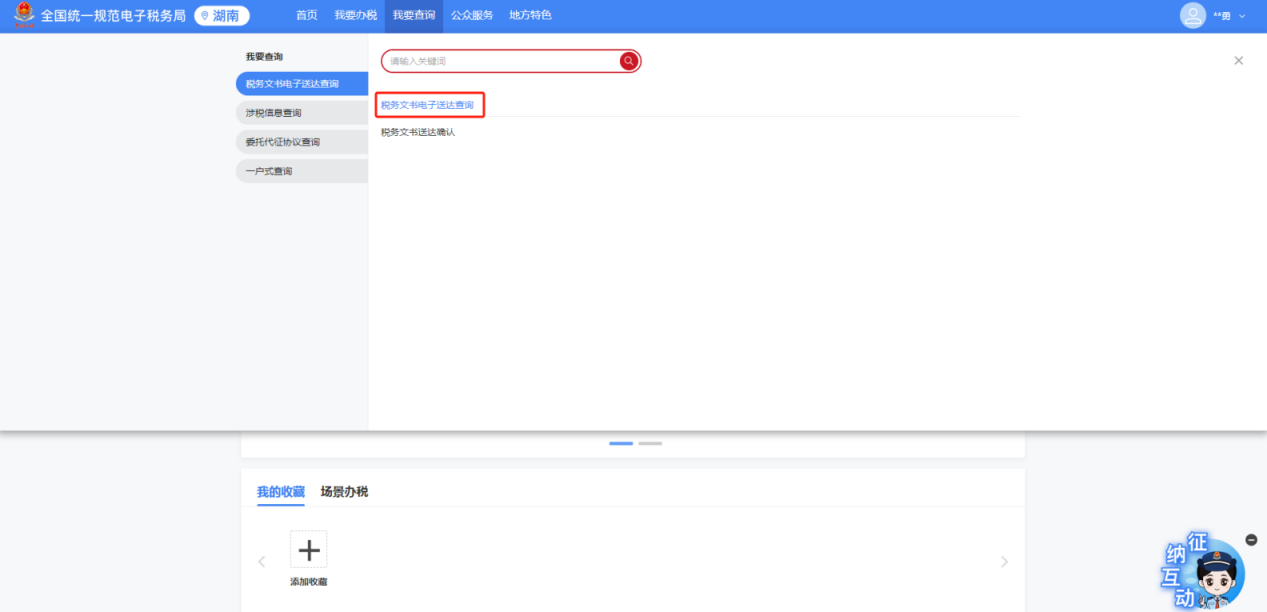Minimize the 征纳互动 floating widget
This screenshot has width=1267, height=612.
tap(1251, 540)
